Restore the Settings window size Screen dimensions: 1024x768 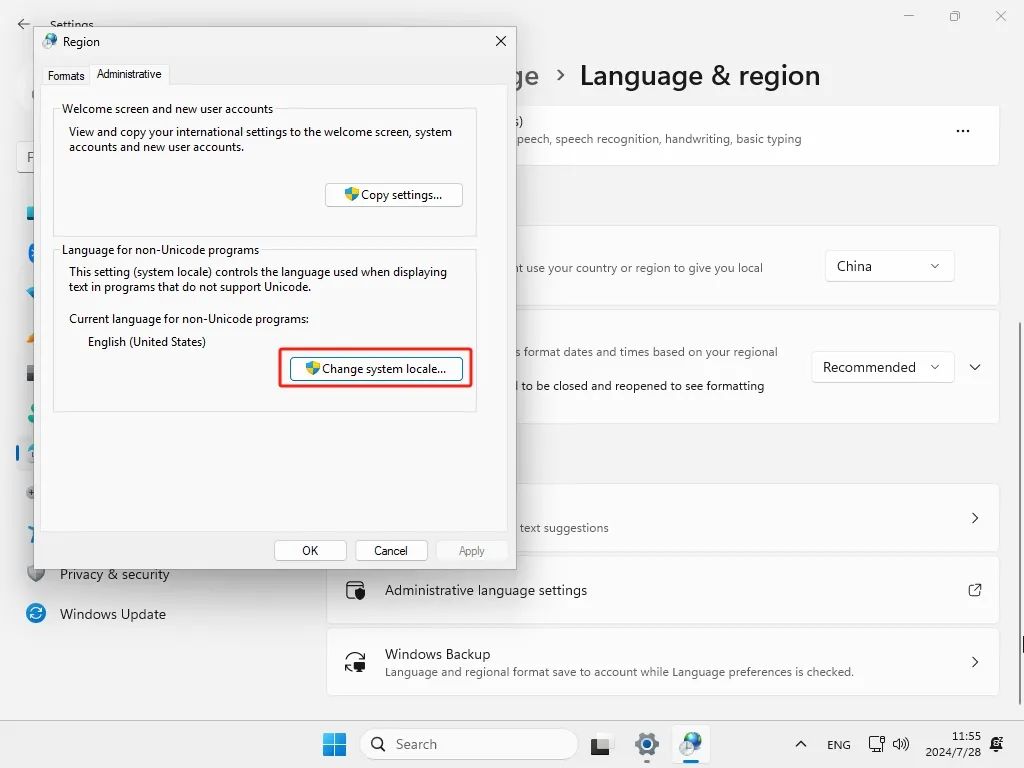(955, 16)
